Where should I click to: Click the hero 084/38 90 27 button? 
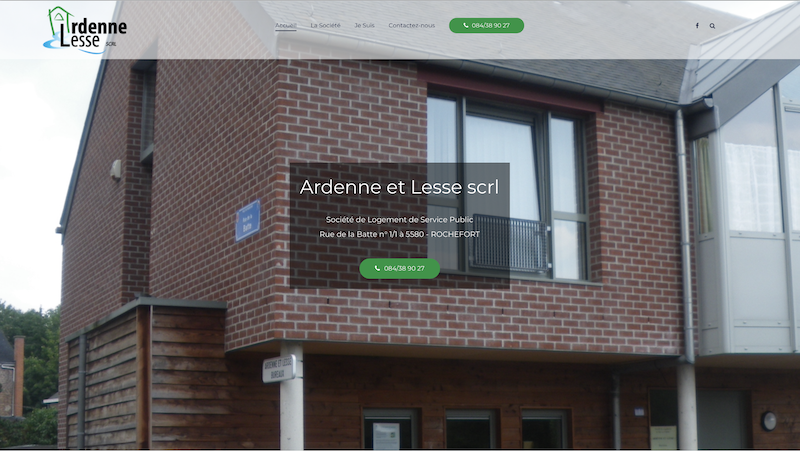coord(399,268)
